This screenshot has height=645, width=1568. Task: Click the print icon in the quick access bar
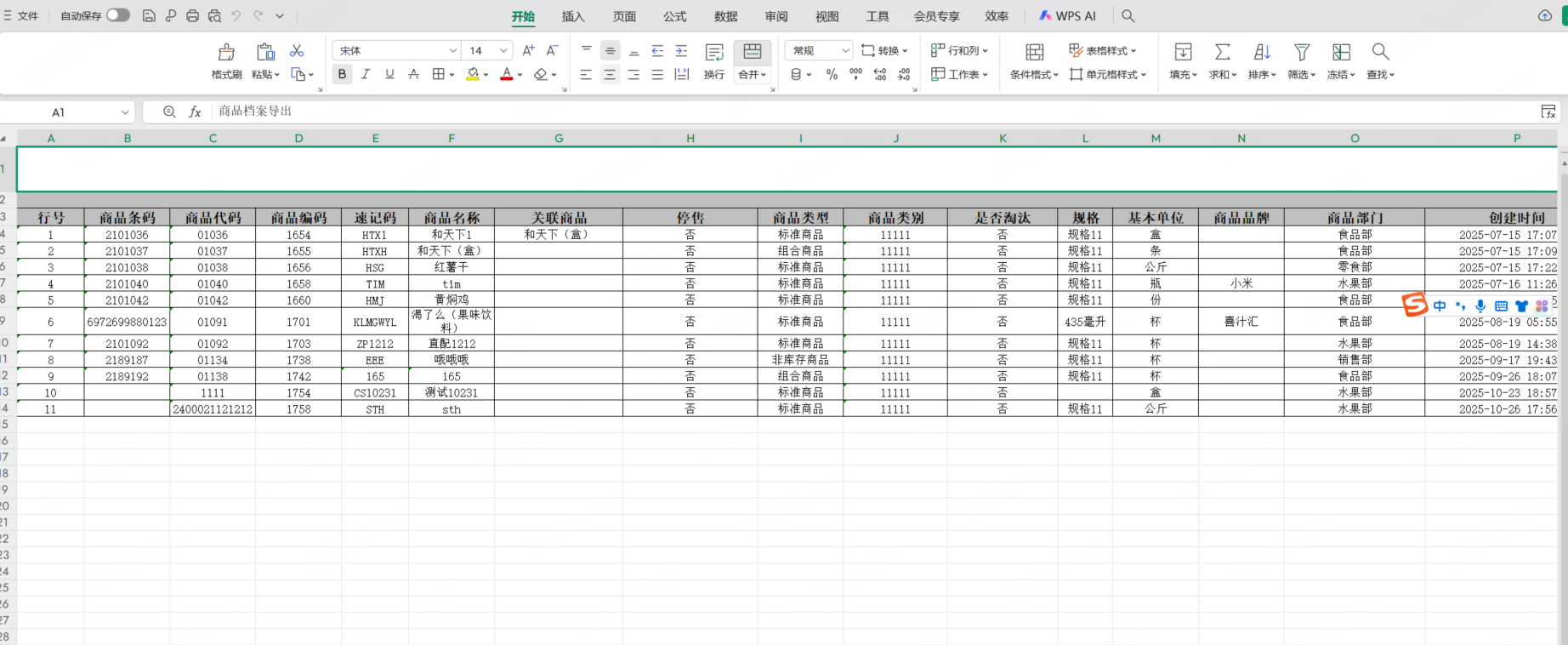pos(192,15)
